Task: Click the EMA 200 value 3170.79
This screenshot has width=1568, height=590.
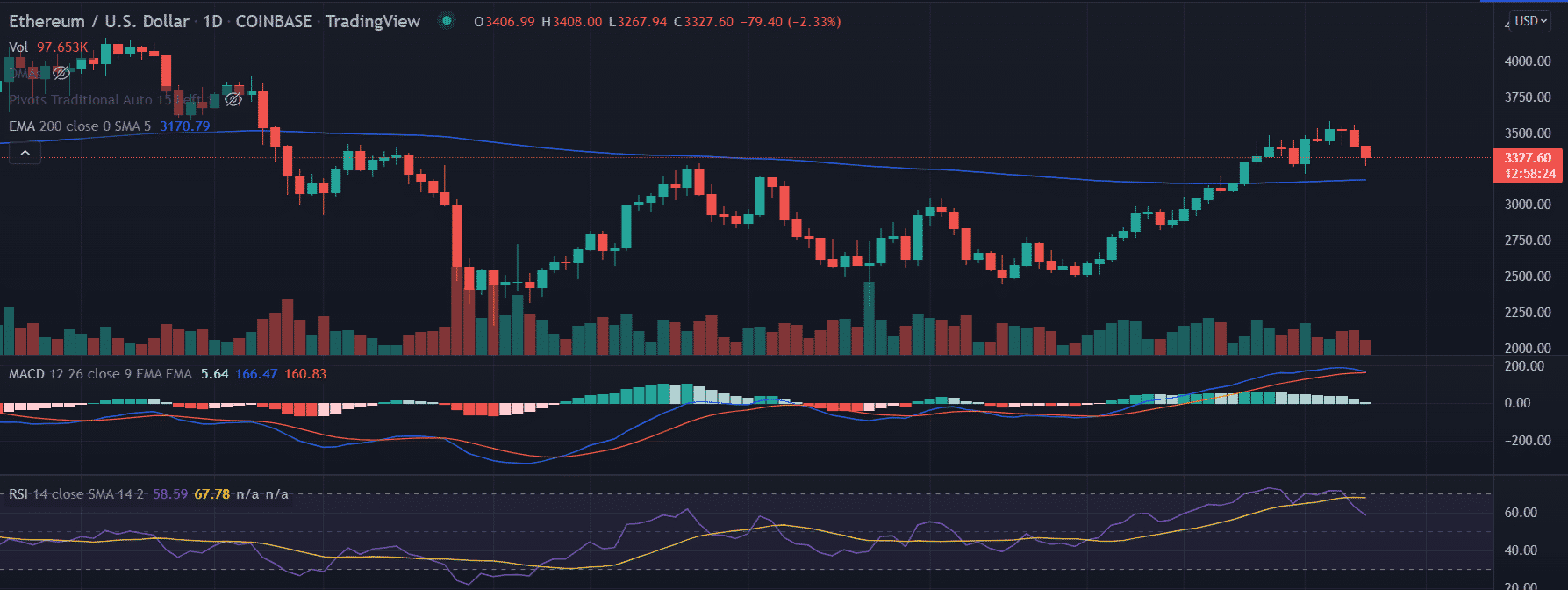Action: 184,126
